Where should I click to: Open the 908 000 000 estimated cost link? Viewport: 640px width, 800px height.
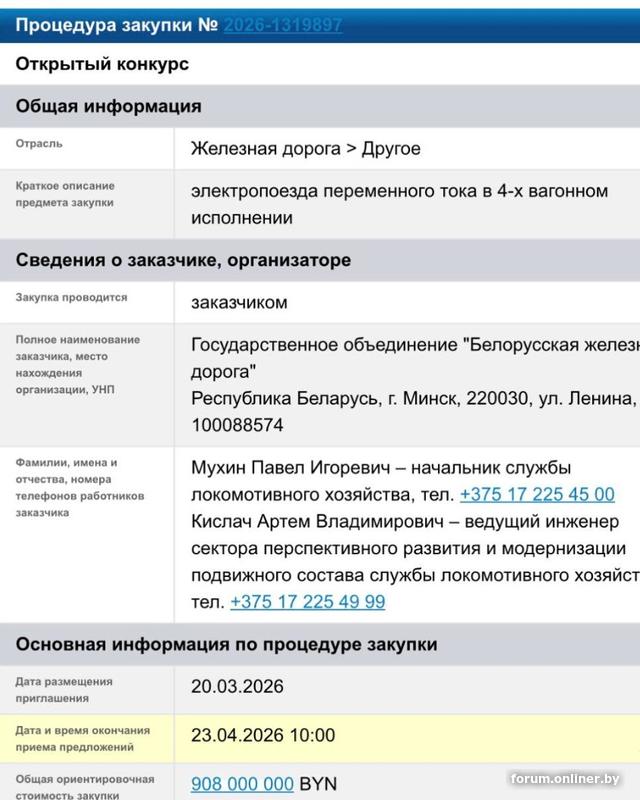point(242,784)
